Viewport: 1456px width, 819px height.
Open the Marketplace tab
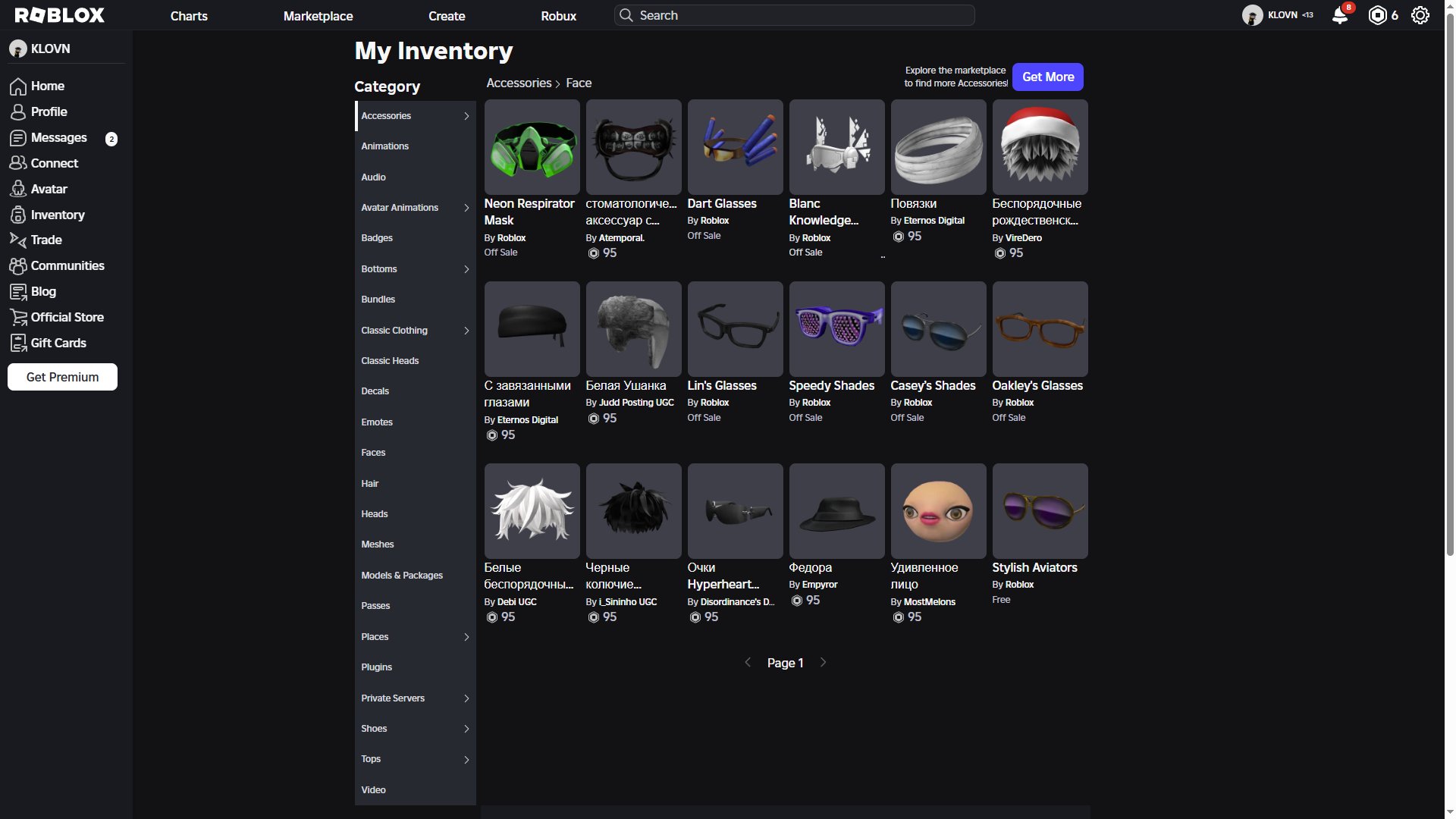click(318, 16)
